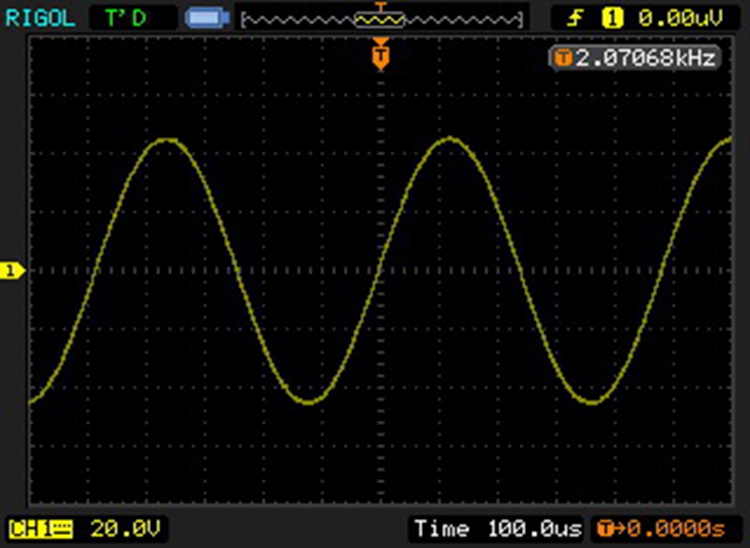Click the highlighted window in memory overview
Viewport: 750px width, 548px height.
coord(379,18)
